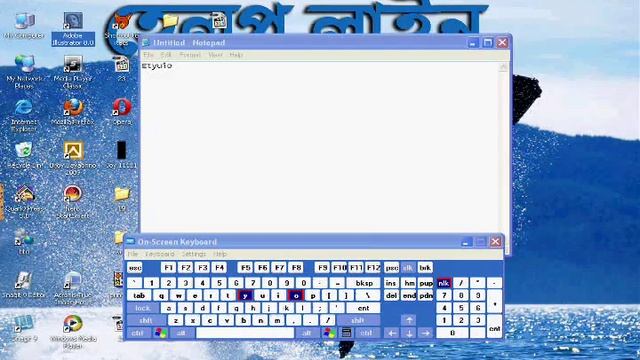Click the left arrow key
640x360 pixels.
point(392,333)
